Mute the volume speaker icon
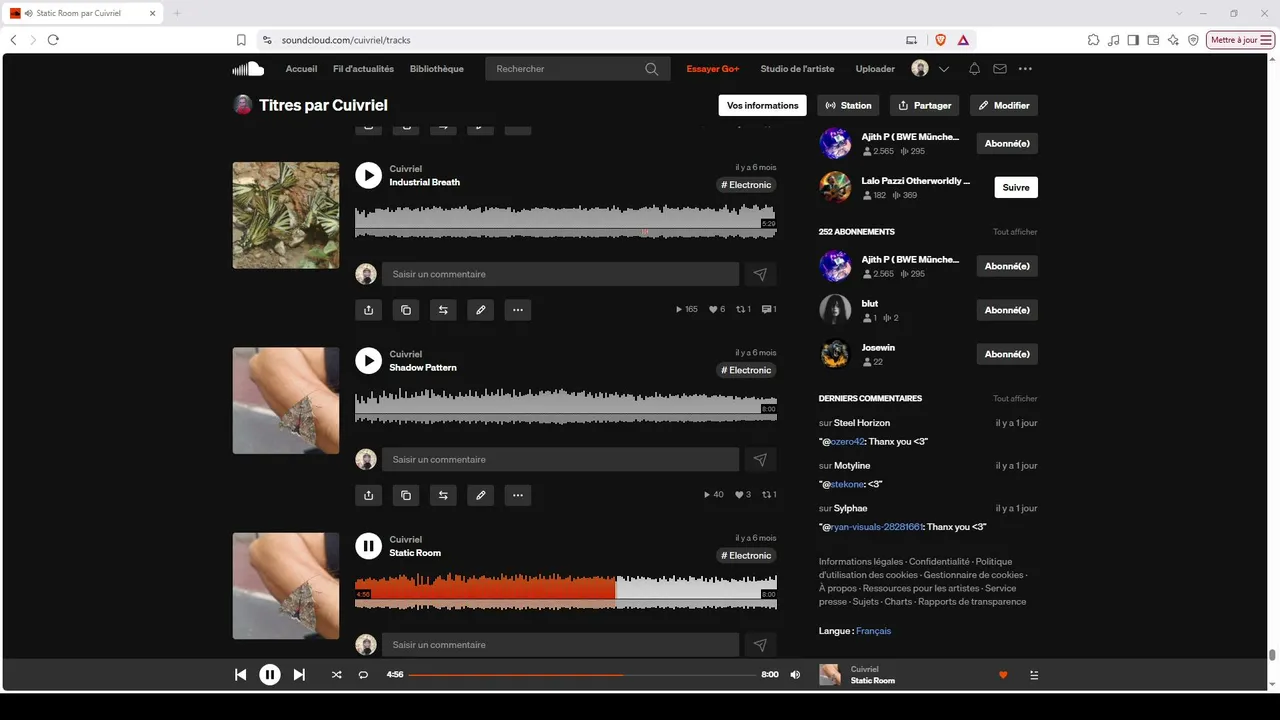Image resolution: width=1280 pixels, height=720 pixels. tap(795, 675)
